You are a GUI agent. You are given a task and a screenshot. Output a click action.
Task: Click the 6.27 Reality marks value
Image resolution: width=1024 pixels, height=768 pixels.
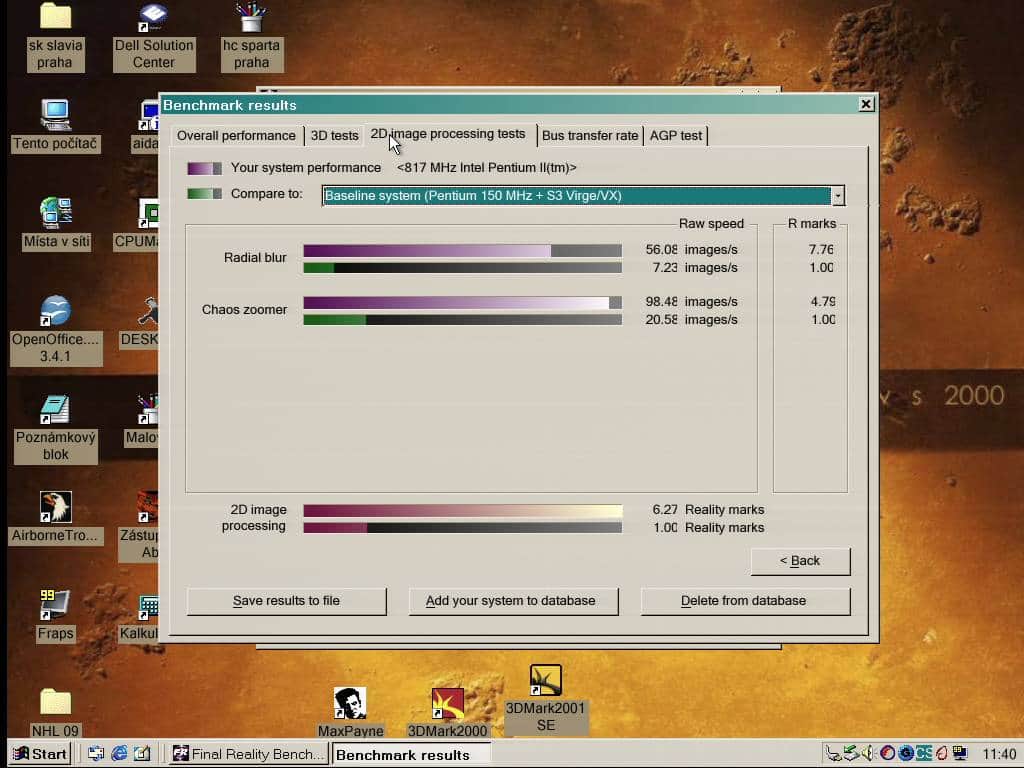coord(708,509)
